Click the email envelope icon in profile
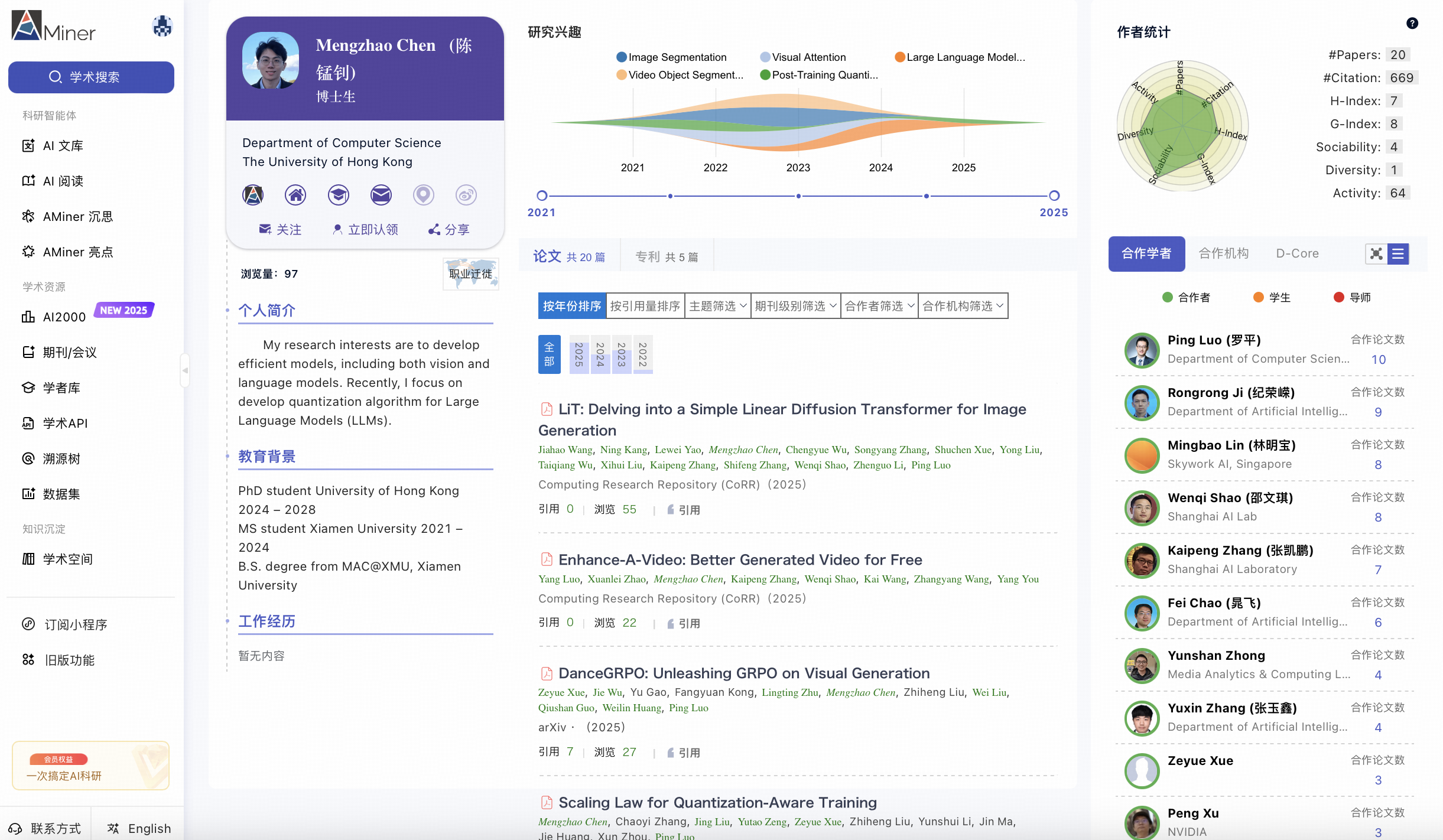 381,195
